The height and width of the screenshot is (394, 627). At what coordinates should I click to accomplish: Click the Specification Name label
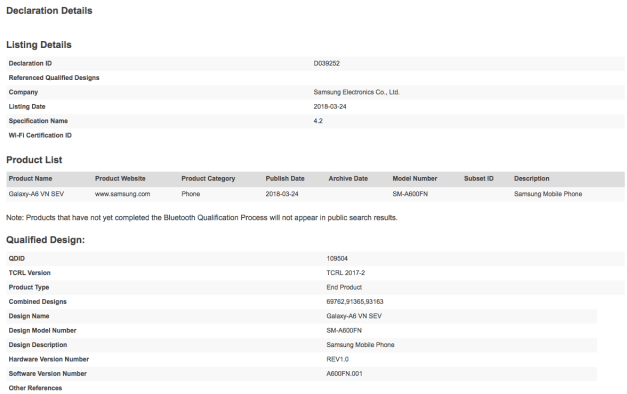click(38, 121)
